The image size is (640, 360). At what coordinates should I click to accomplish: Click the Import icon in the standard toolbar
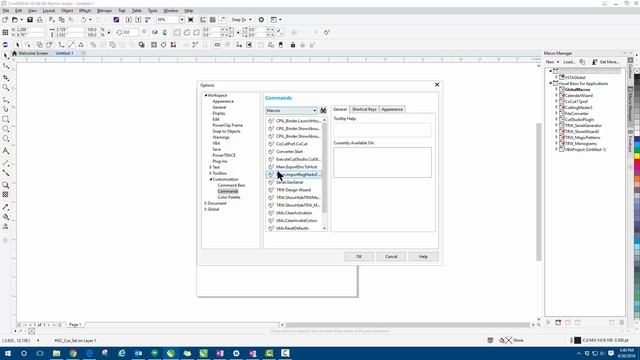click(x=129, y=20)
